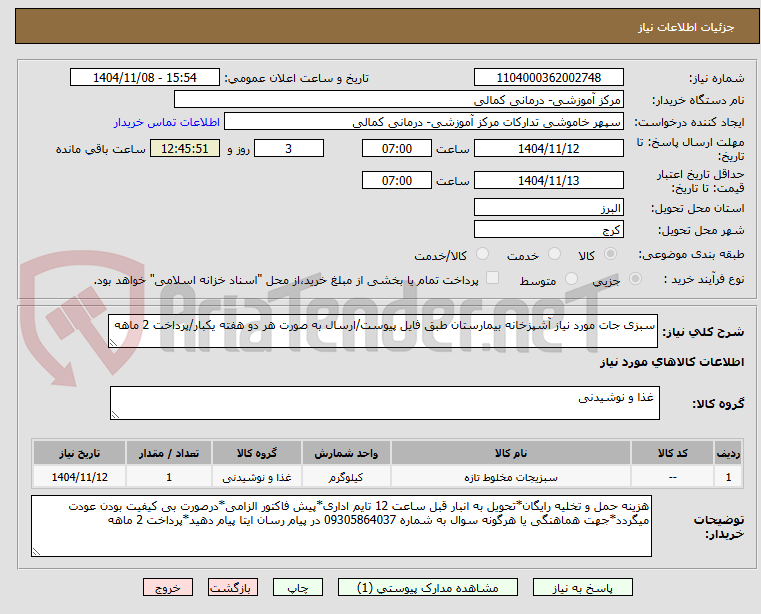This screenshot has width=761, height=614.
Task: Click the price validity 07:00 time field
Action: [x=397, y=181]
